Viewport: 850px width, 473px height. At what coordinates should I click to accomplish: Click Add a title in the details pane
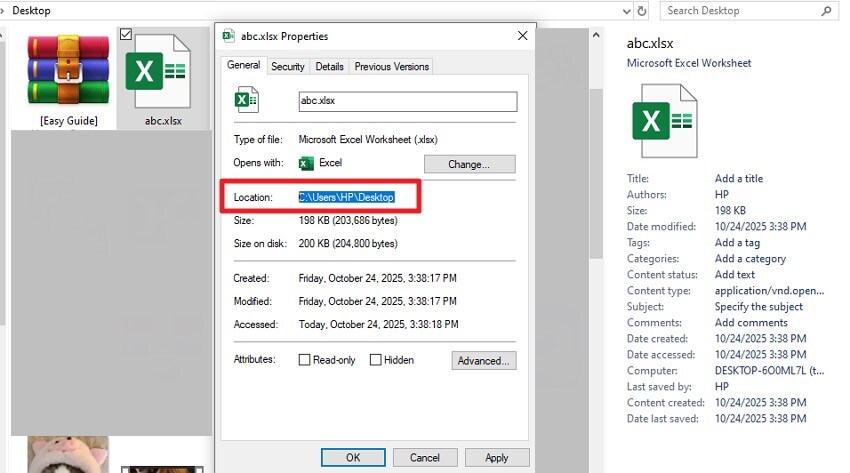[x=739, y=178]
